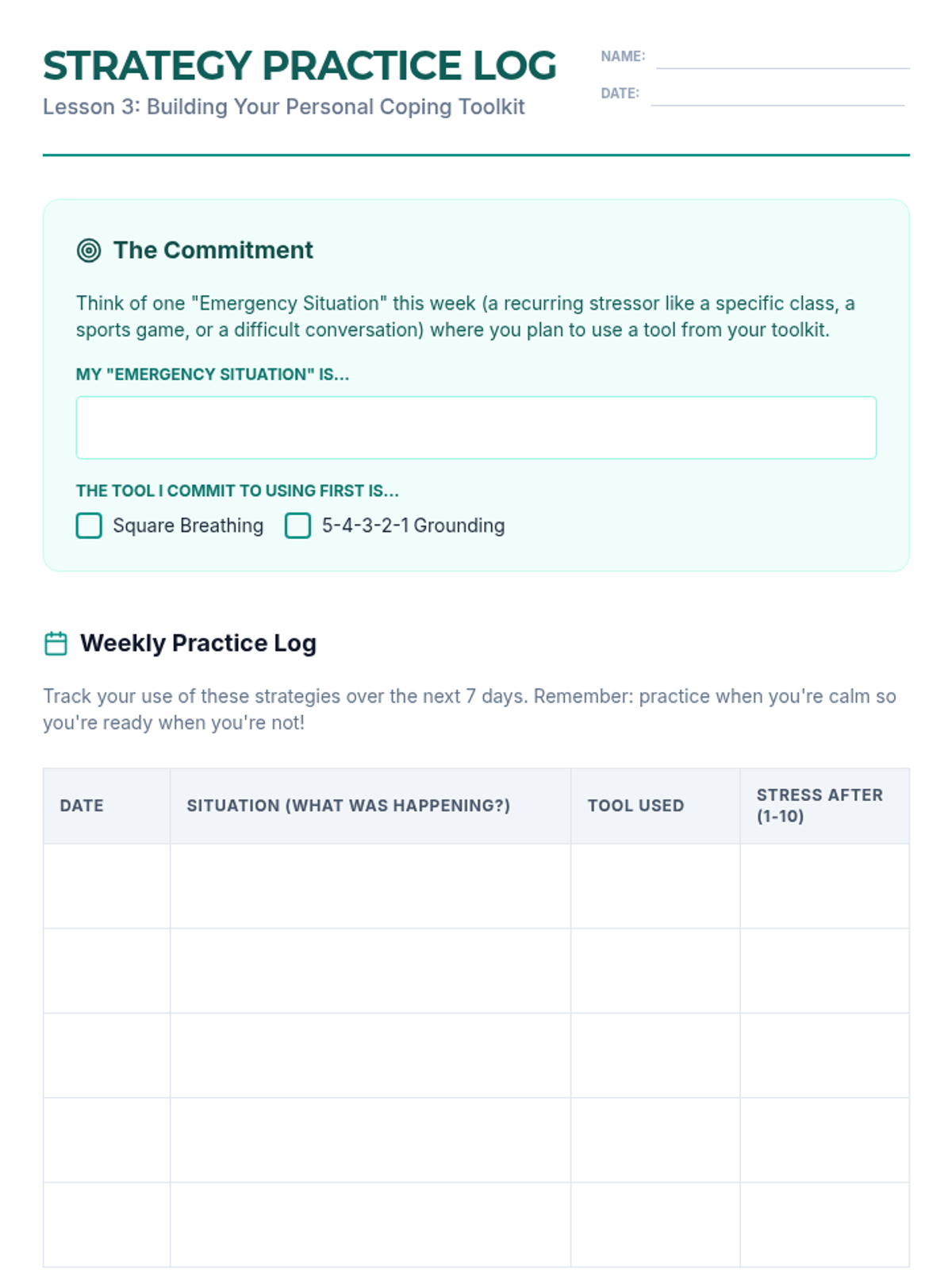Tick the 5-4-3-2-1 Grounding checkbox
Screen dimensions: 952x1270
coord(297,525)
